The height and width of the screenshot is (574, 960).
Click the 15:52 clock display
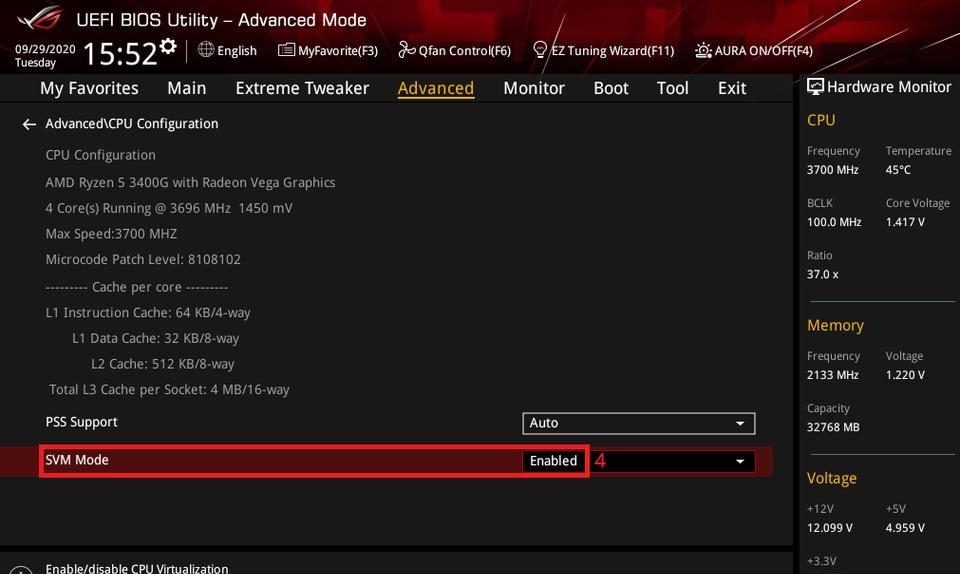(x=120, y=53)
